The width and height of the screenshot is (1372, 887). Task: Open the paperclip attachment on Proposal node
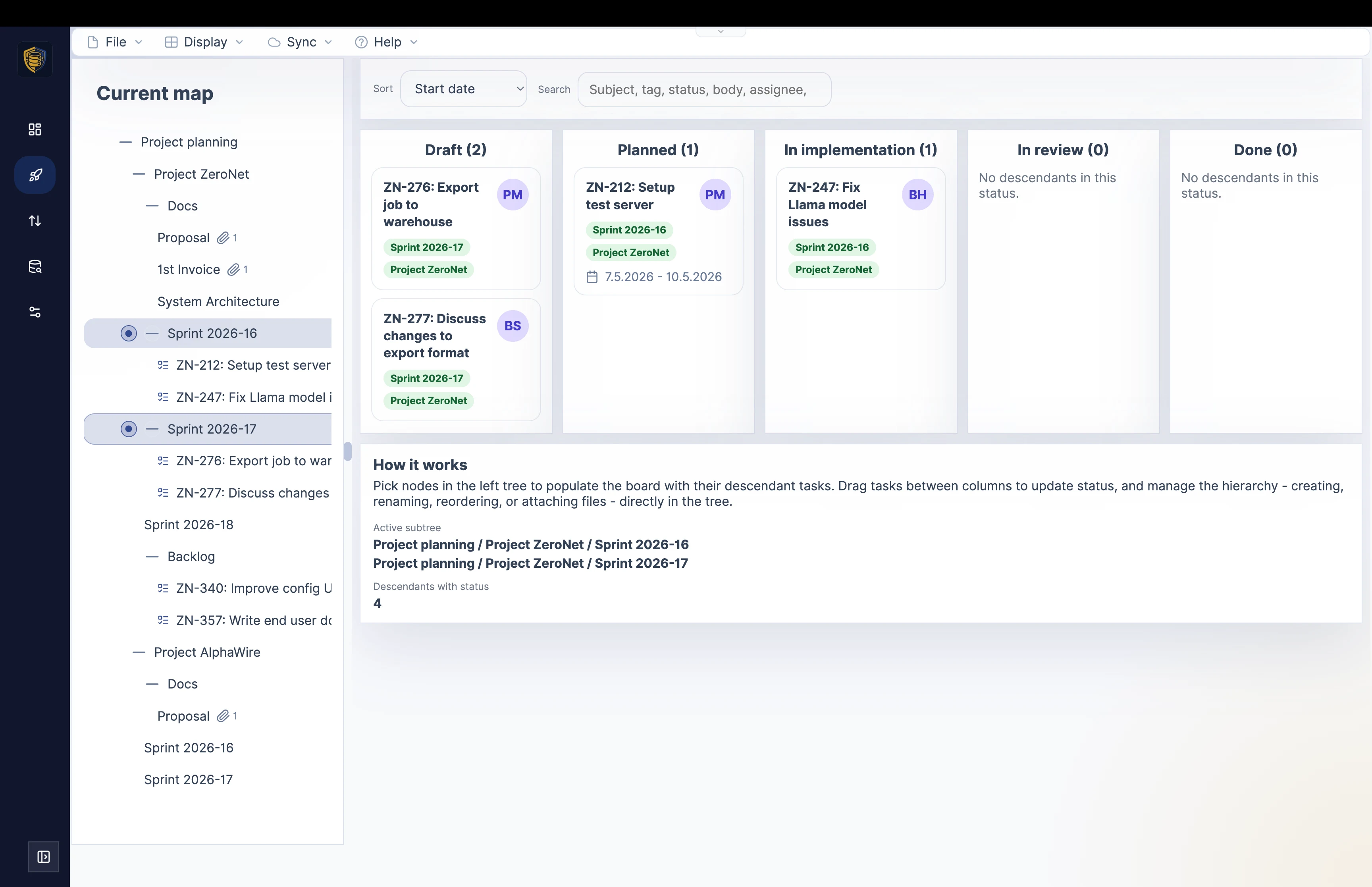[x=223, y=237]
